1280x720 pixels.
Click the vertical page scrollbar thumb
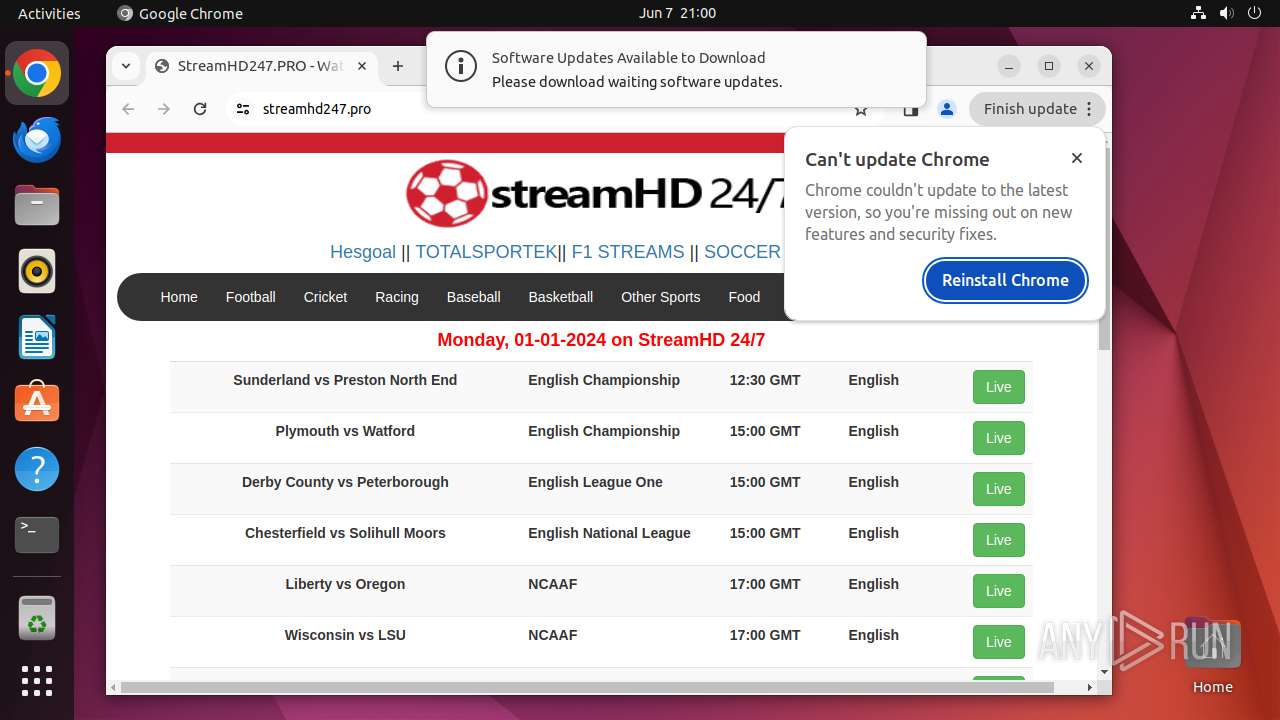tap(1104, 250)
